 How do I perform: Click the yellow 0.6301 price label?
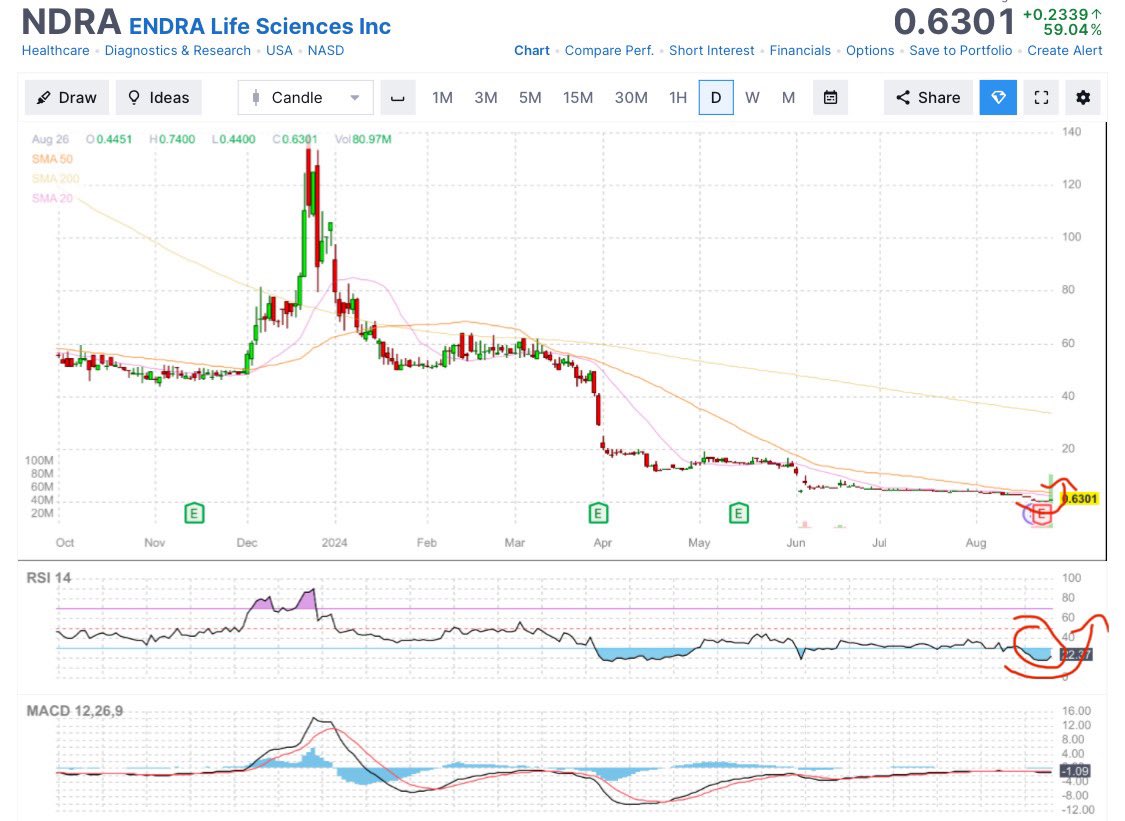pos(1080,497)
